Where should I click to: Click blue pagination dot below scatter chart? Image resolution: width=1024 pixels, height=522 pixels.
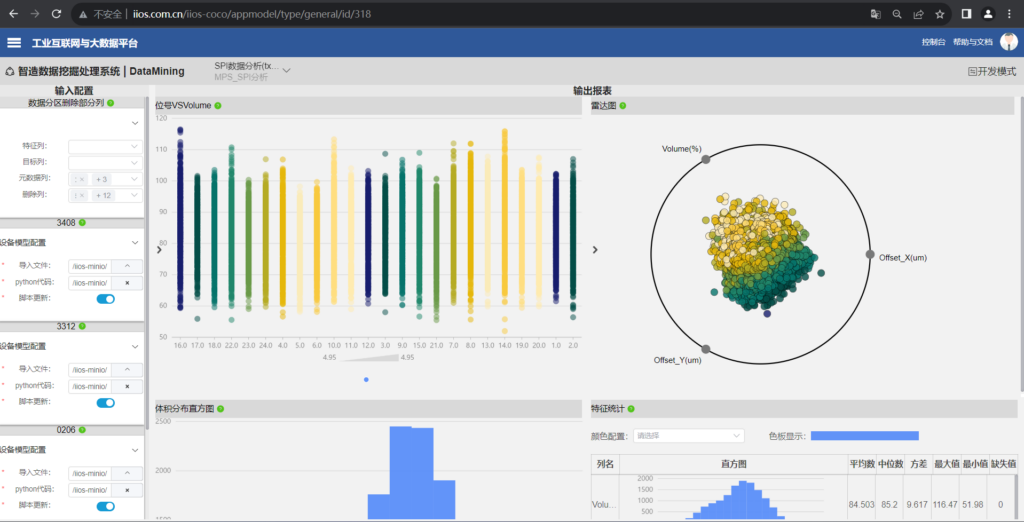coord(366,380)
